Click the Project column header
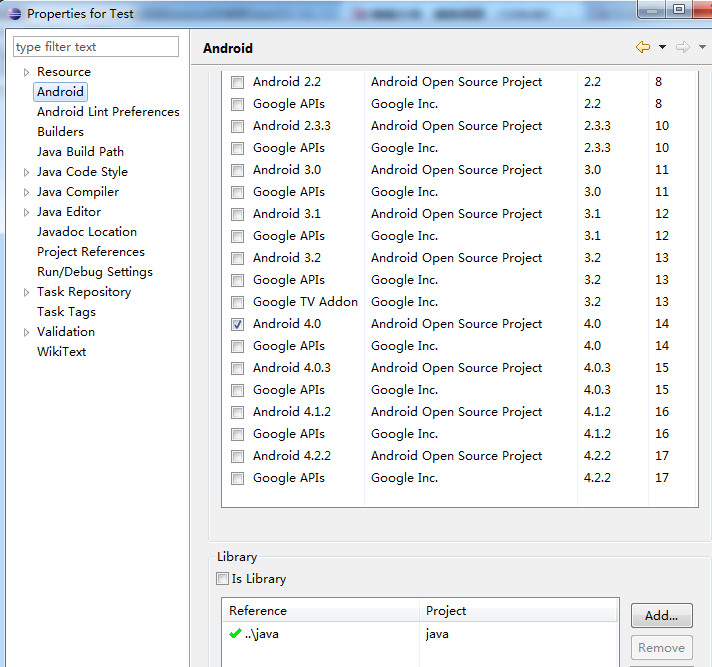Screen dimensions: 712x667 [x=519, y=611]
